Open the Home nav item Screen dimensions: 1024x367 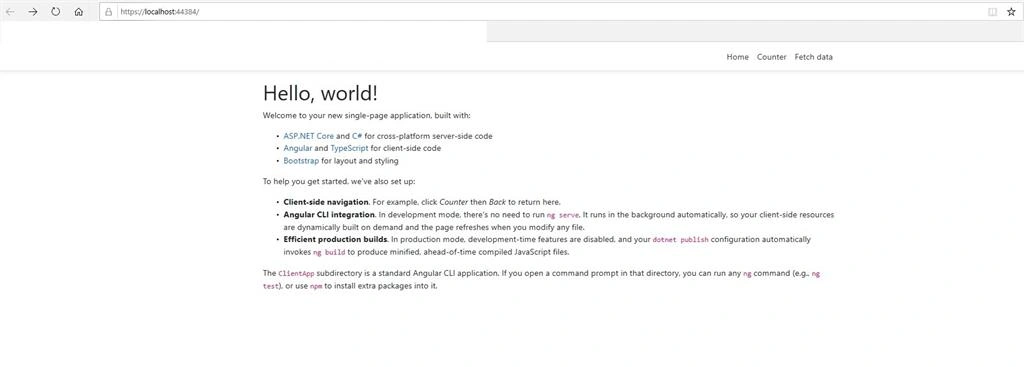click(x=737, y=57)
